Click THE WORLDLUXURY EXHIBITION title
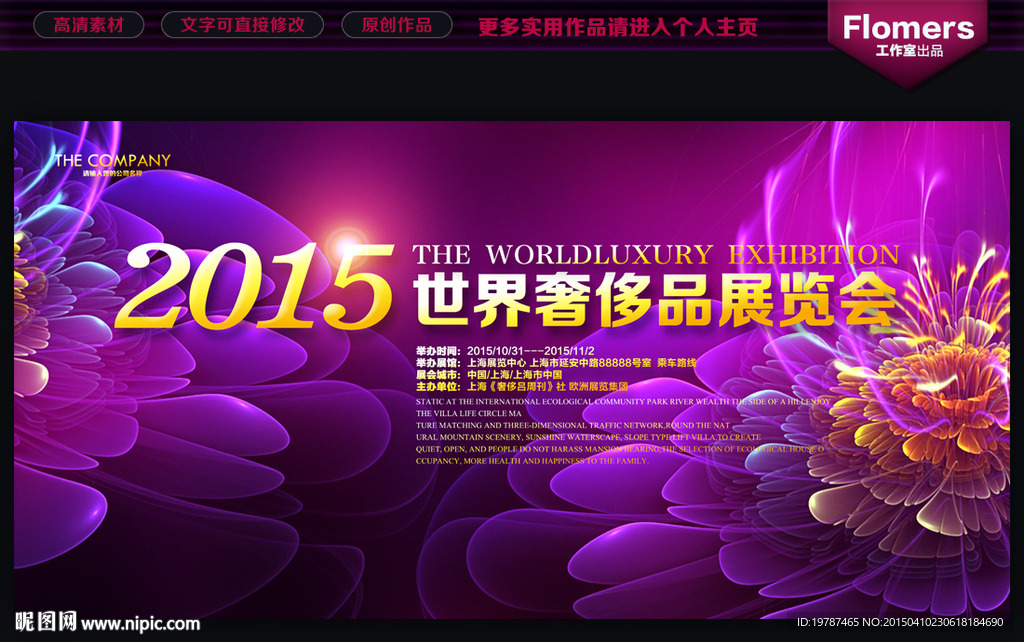 656,254
